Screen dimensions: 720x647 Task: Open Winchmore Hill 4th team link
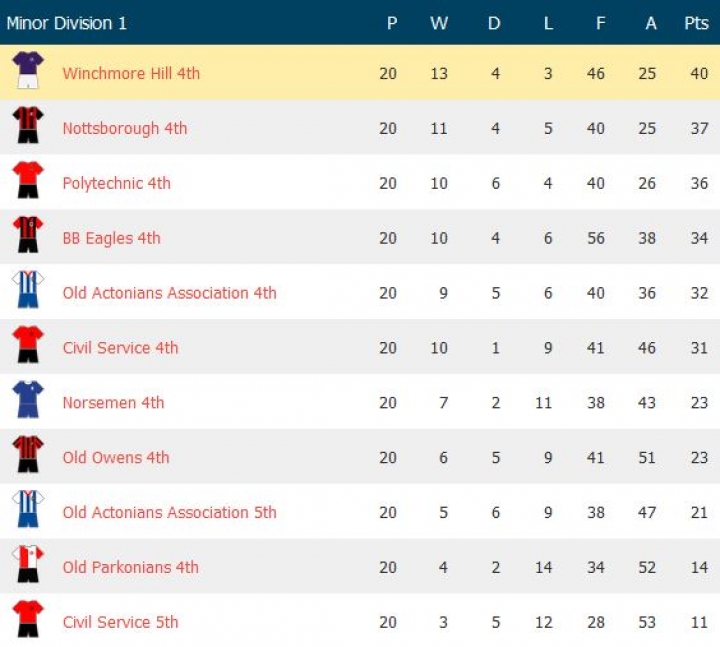point(131,73)
